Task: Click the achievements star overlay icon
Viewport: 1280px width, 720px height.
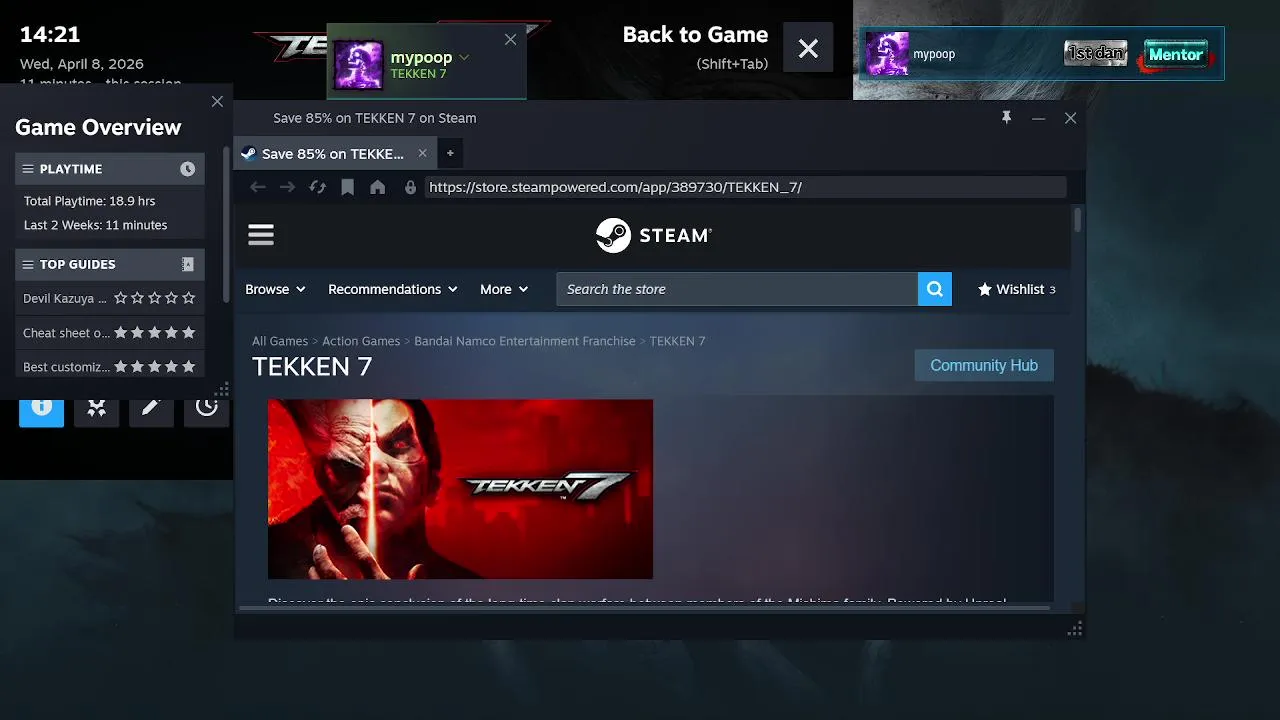Action: [96, 409]
